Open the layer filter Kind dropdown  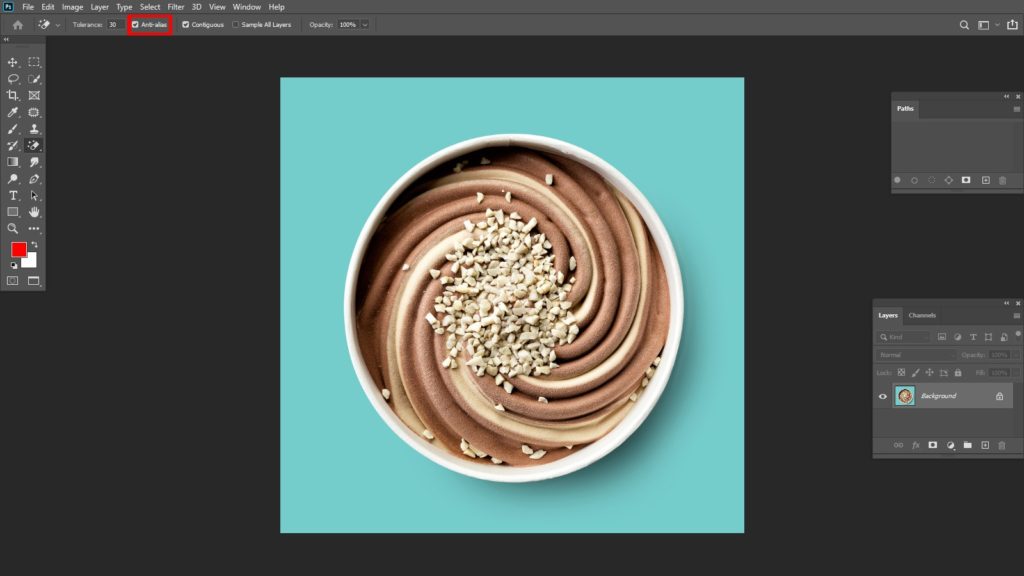[x=904, y=337]
